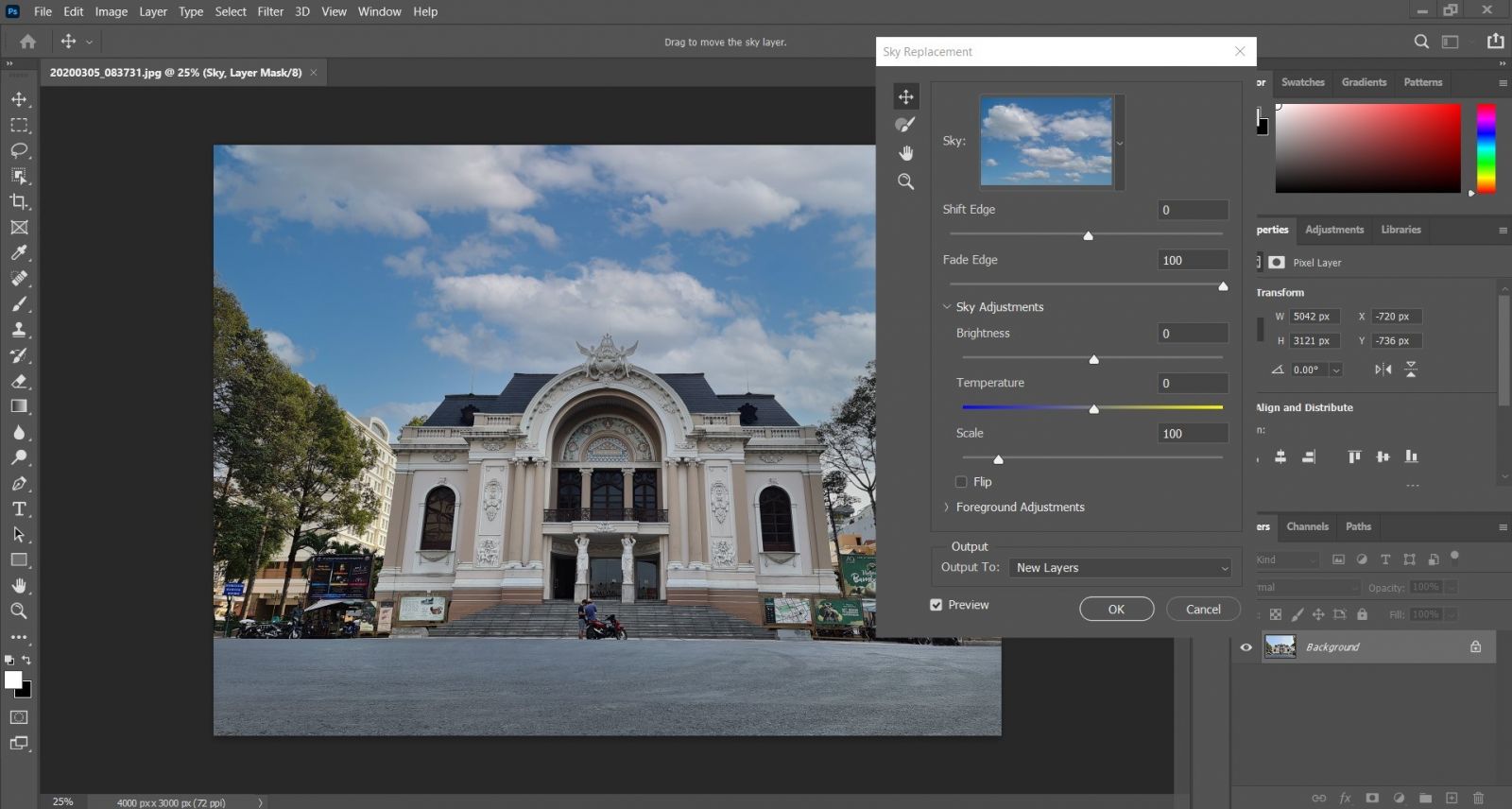Screen dimensions: 1512x809
Task: Click OK to apply the sky replacement
Action: click(x=1116, y=610)
